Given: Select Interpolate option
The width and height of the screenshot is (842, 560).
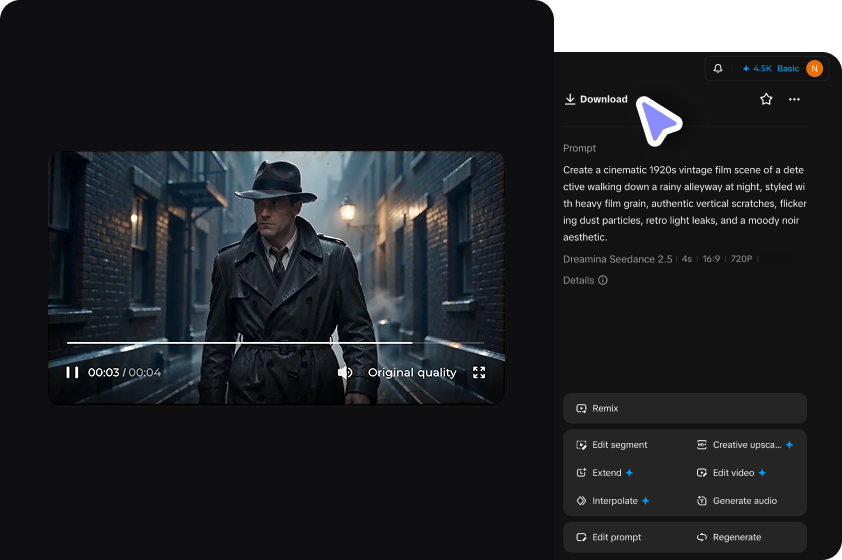Looking at the screenshot, I should pyautogui.click(x=613, y=500).
